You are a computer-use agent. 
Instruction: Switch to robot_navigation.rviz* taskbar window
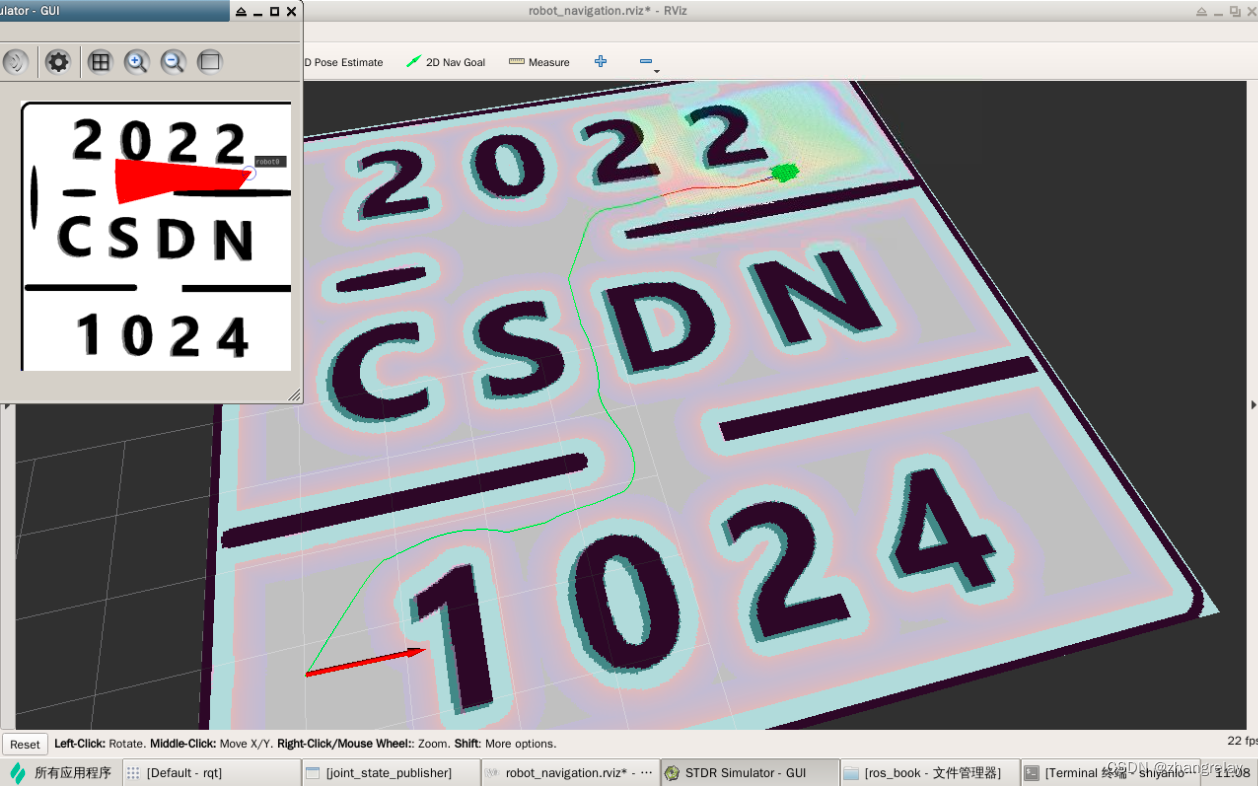(x=569, y=772)
